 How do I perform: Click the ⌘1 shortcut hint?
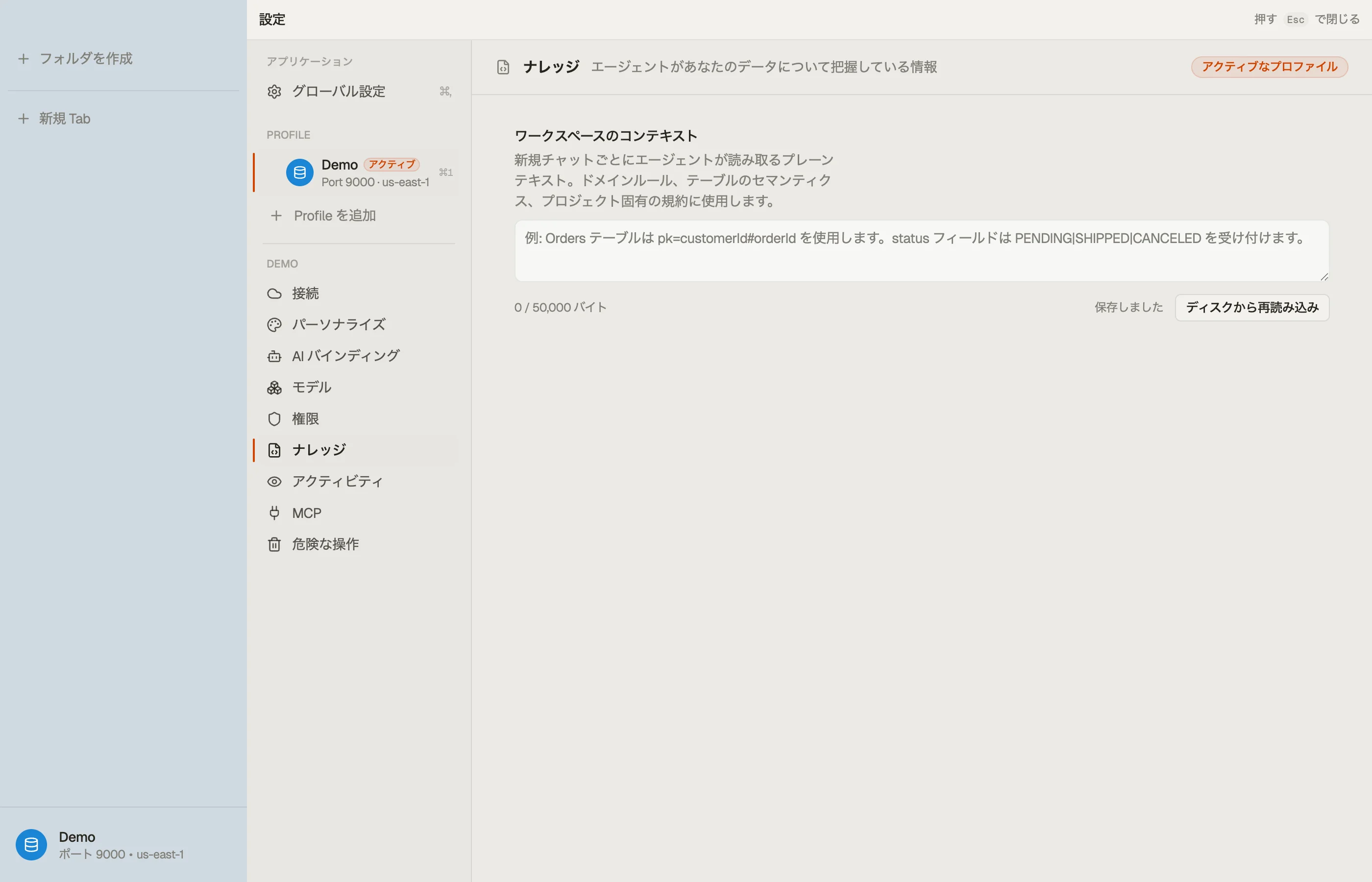pyautogui.click(x=445, y=172)
